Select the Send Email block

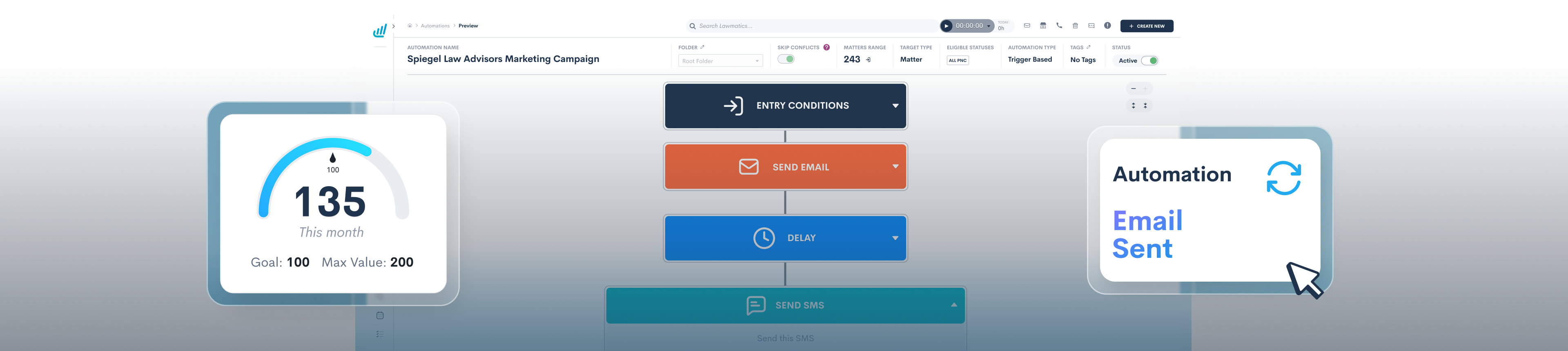click(x=785, y=167)
